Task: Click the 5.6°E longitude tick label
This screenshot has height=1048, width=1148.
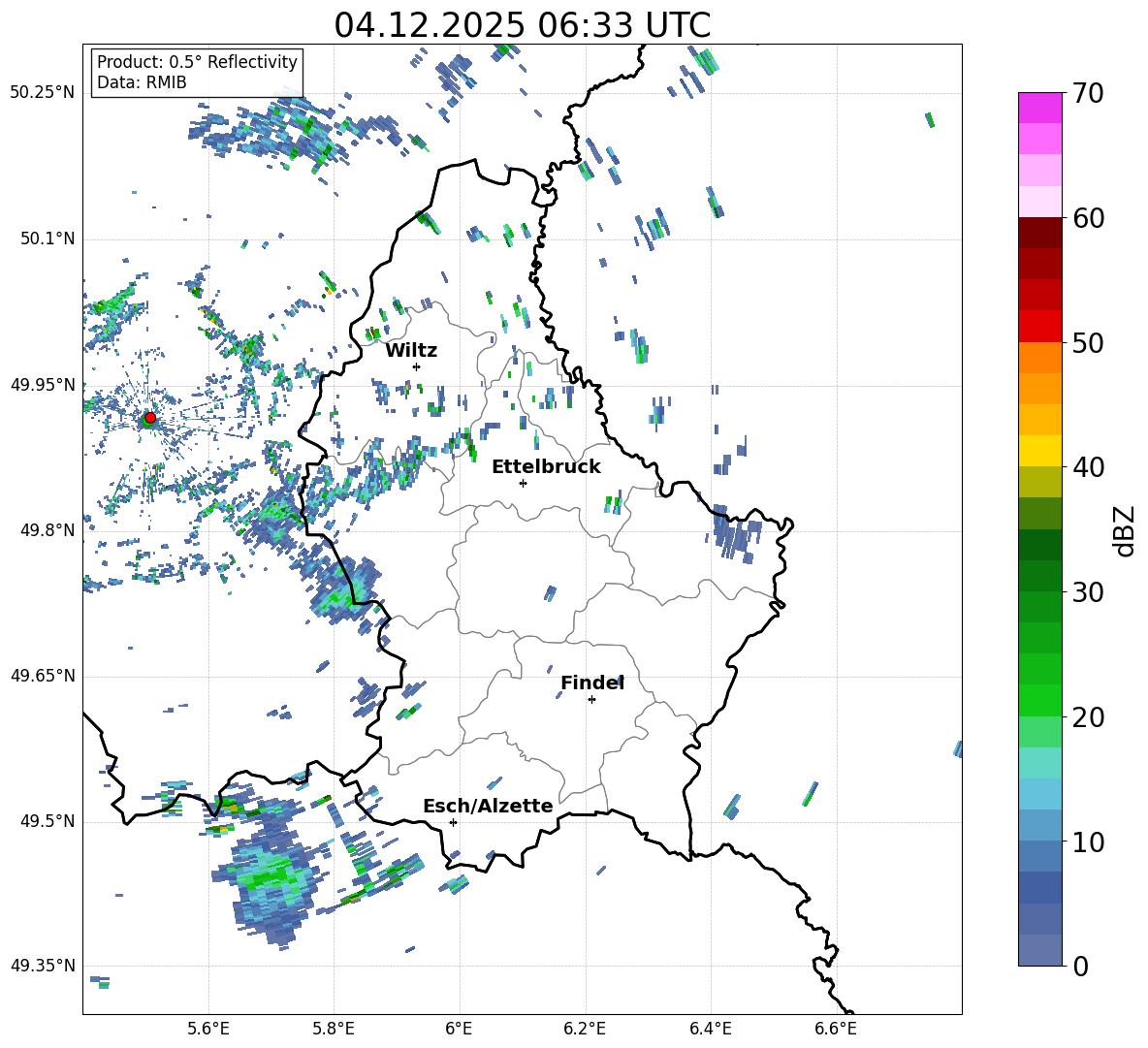Action: [208, 1028]
